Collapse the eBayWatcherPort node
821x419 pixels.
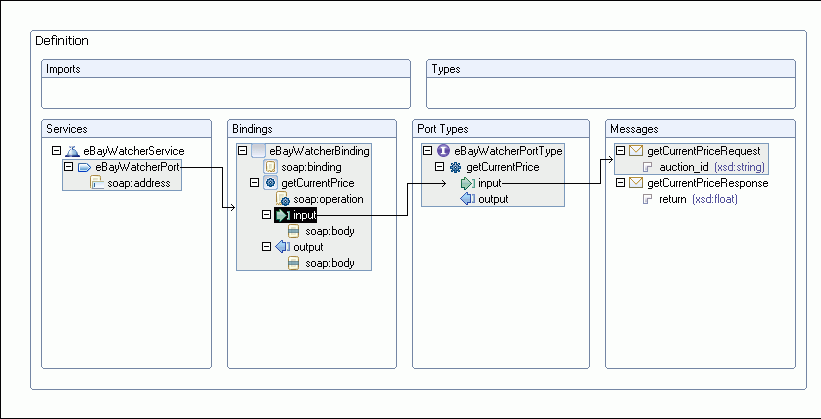point(69,167)
